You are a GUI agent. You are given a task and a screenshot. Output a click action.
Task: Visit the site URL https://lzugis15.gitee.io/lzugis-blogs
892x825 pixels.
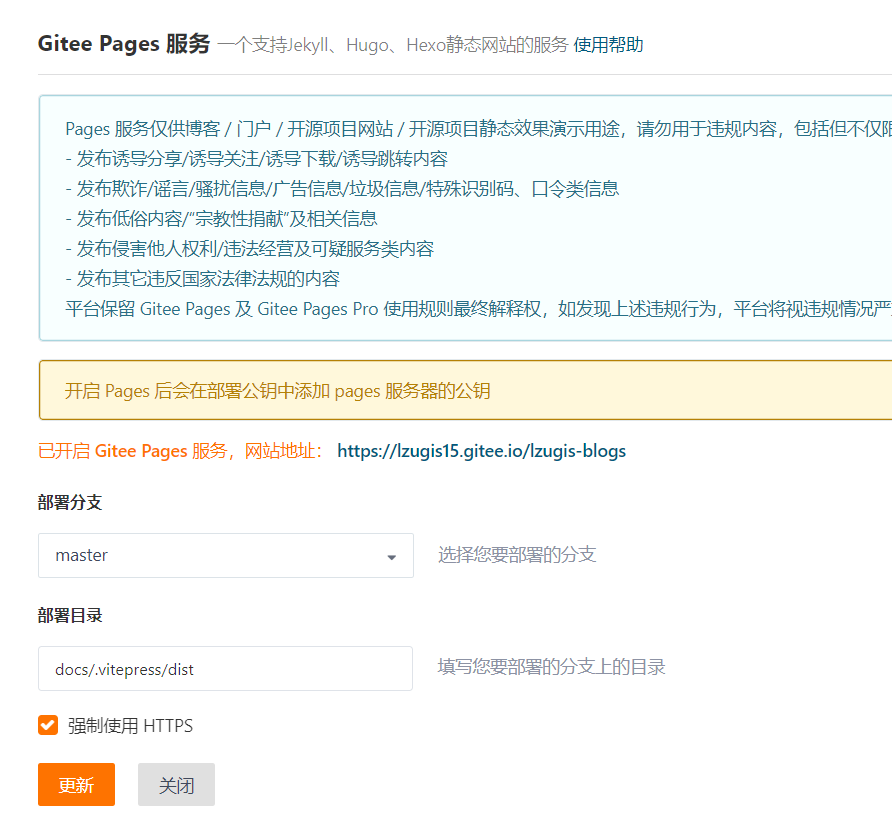pos(481,451)
